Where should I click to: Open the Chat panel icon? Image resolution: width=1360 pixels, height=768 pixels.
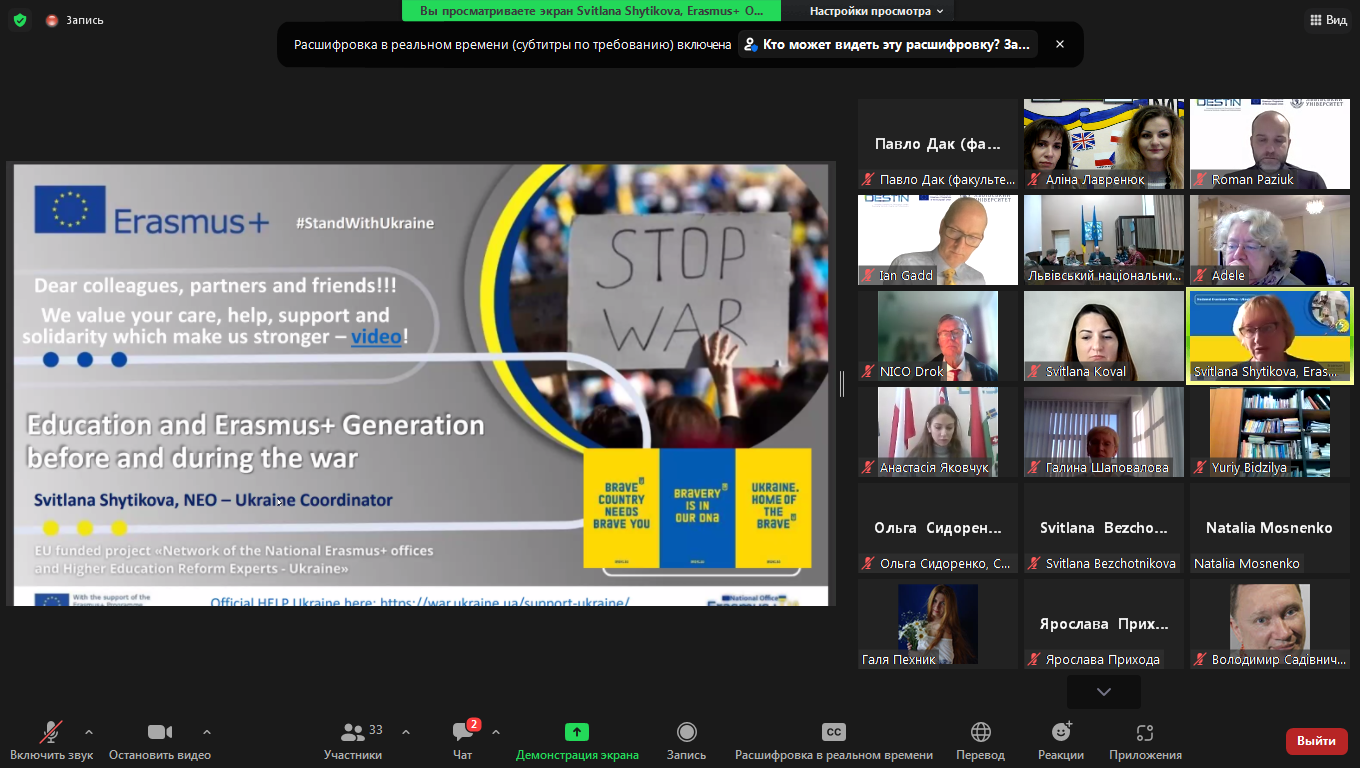point(462,733)
